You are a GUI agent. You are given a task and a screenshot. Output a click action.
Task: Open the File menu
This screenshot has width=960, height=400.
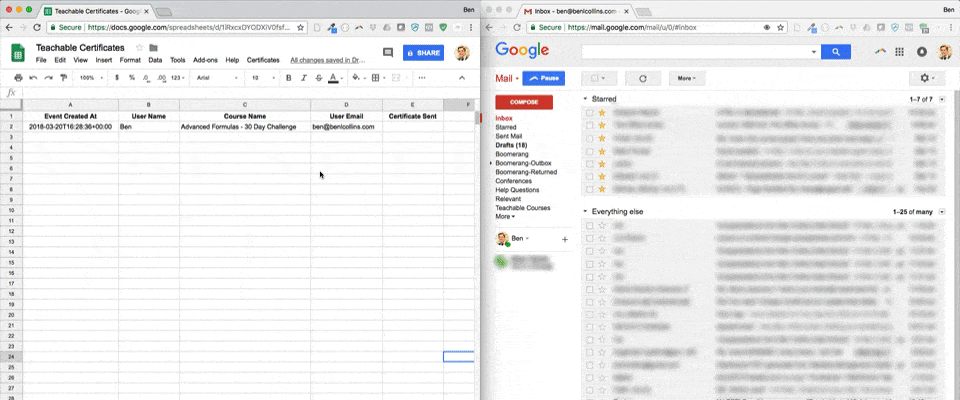coord(41,60)
